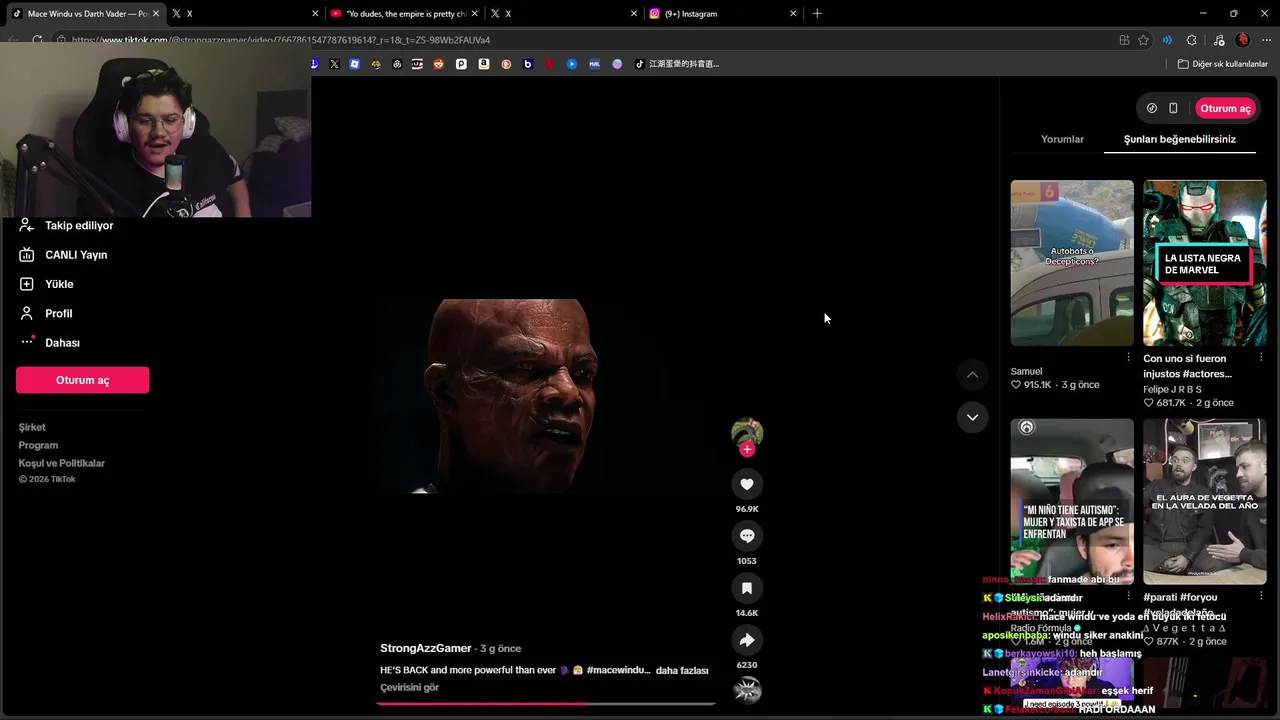Image resolution: width=1280 pixels, height=720 pixels.
Task: Select the Şunları beğenebilirsiniz tab
Action: [1180, 139]
